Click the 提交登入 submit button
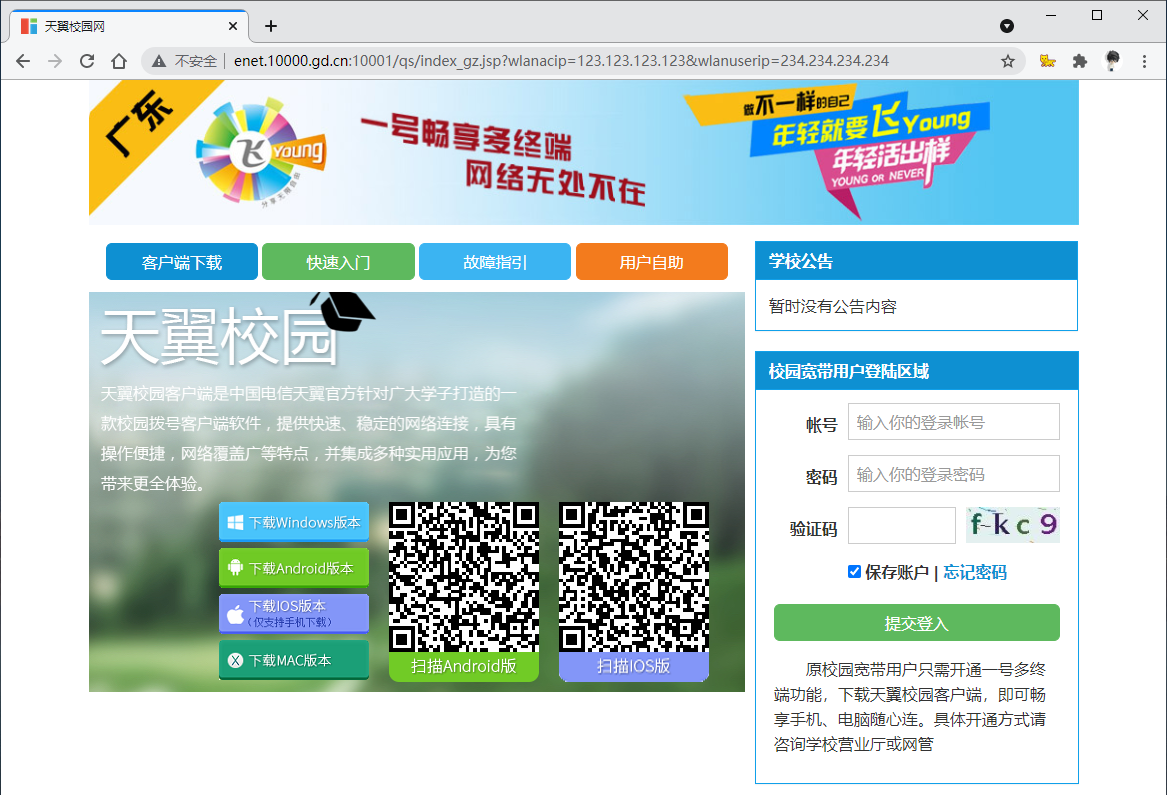Screen dimensions: 1167x795 (917, 623)
